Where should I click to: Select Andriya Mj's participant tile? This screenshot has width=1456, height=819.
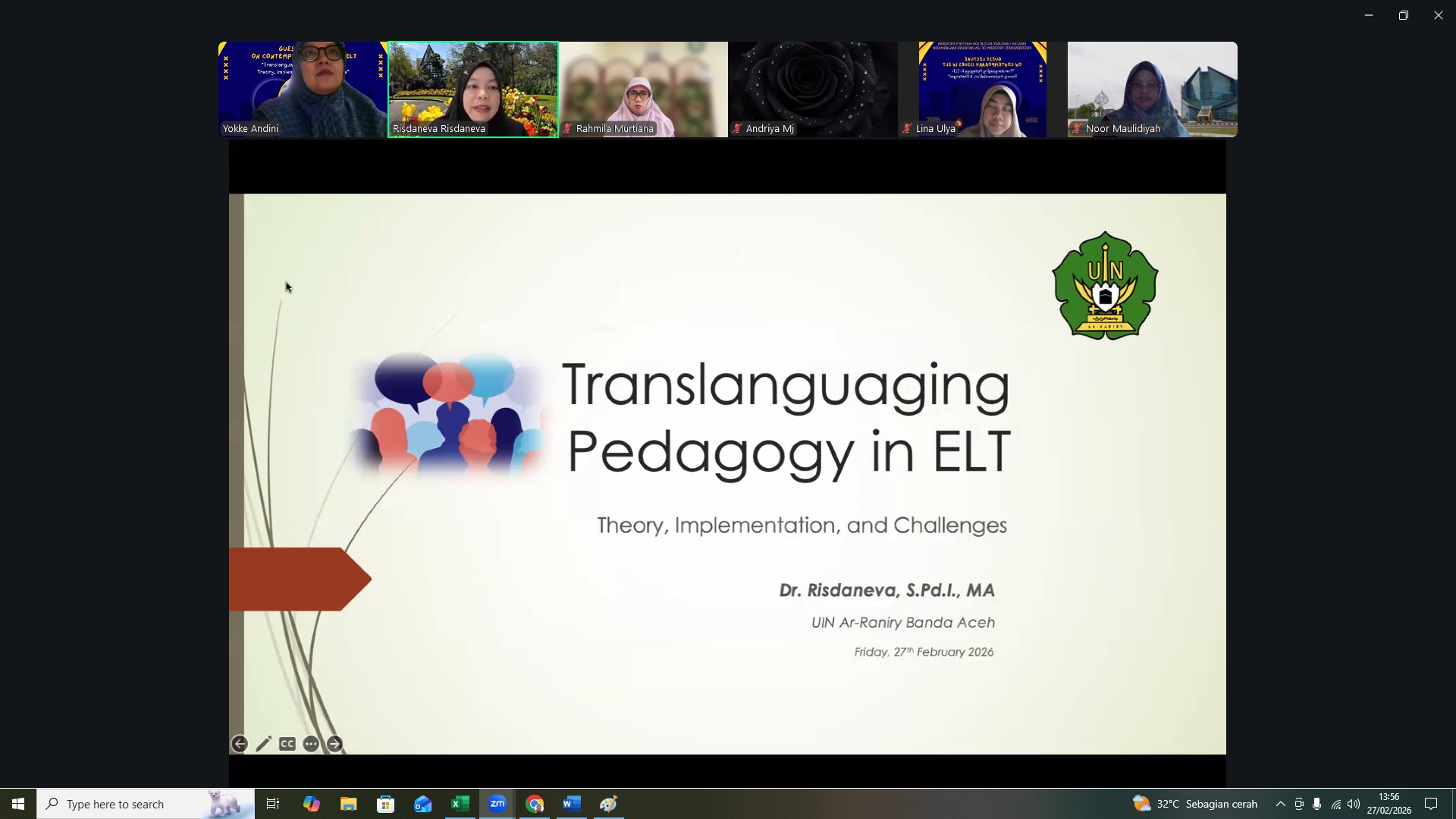coord(813,89)
